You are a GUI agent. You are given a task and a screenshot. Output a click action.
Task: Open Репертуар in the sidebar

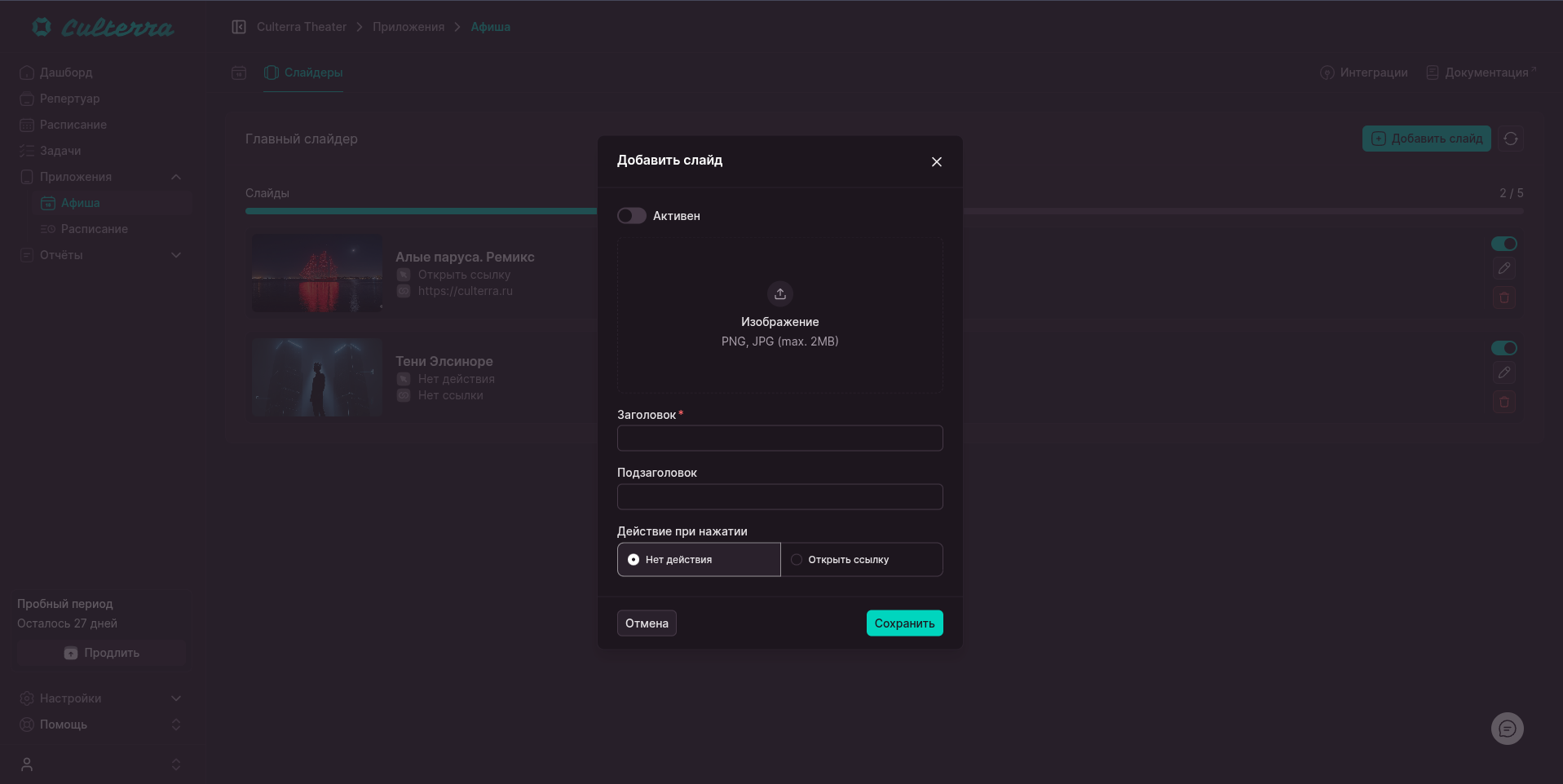69,99
